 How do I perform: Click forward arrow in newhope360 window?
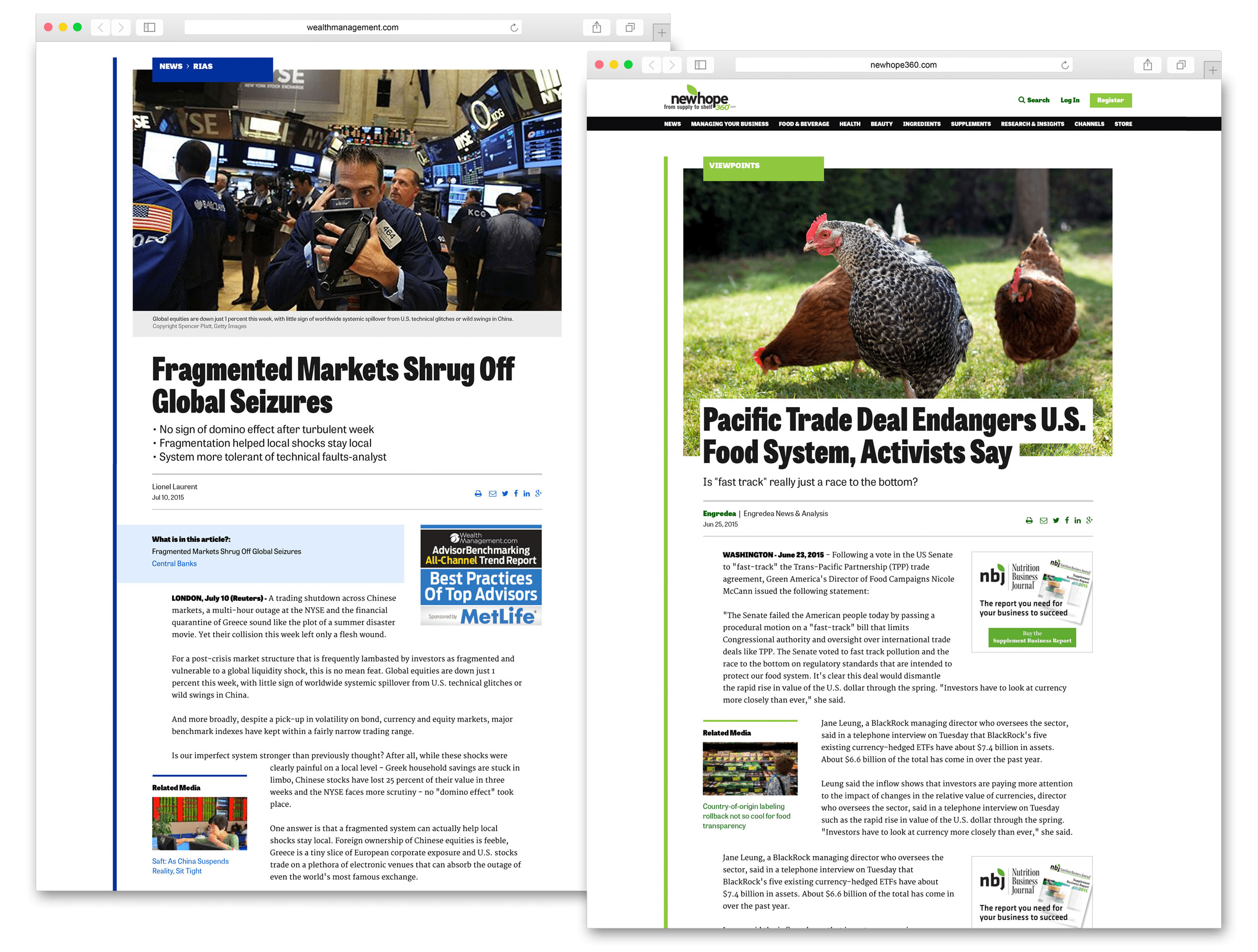(671, 65)
